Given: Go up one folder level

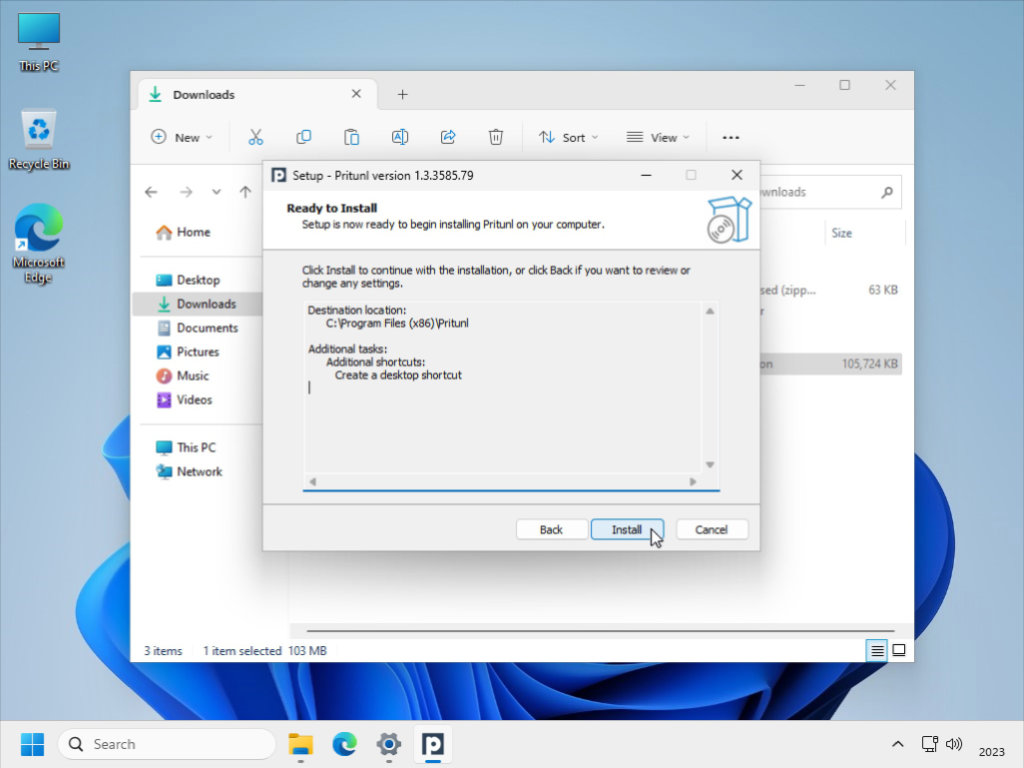Looking at the screenshot, I should point(246,192).
